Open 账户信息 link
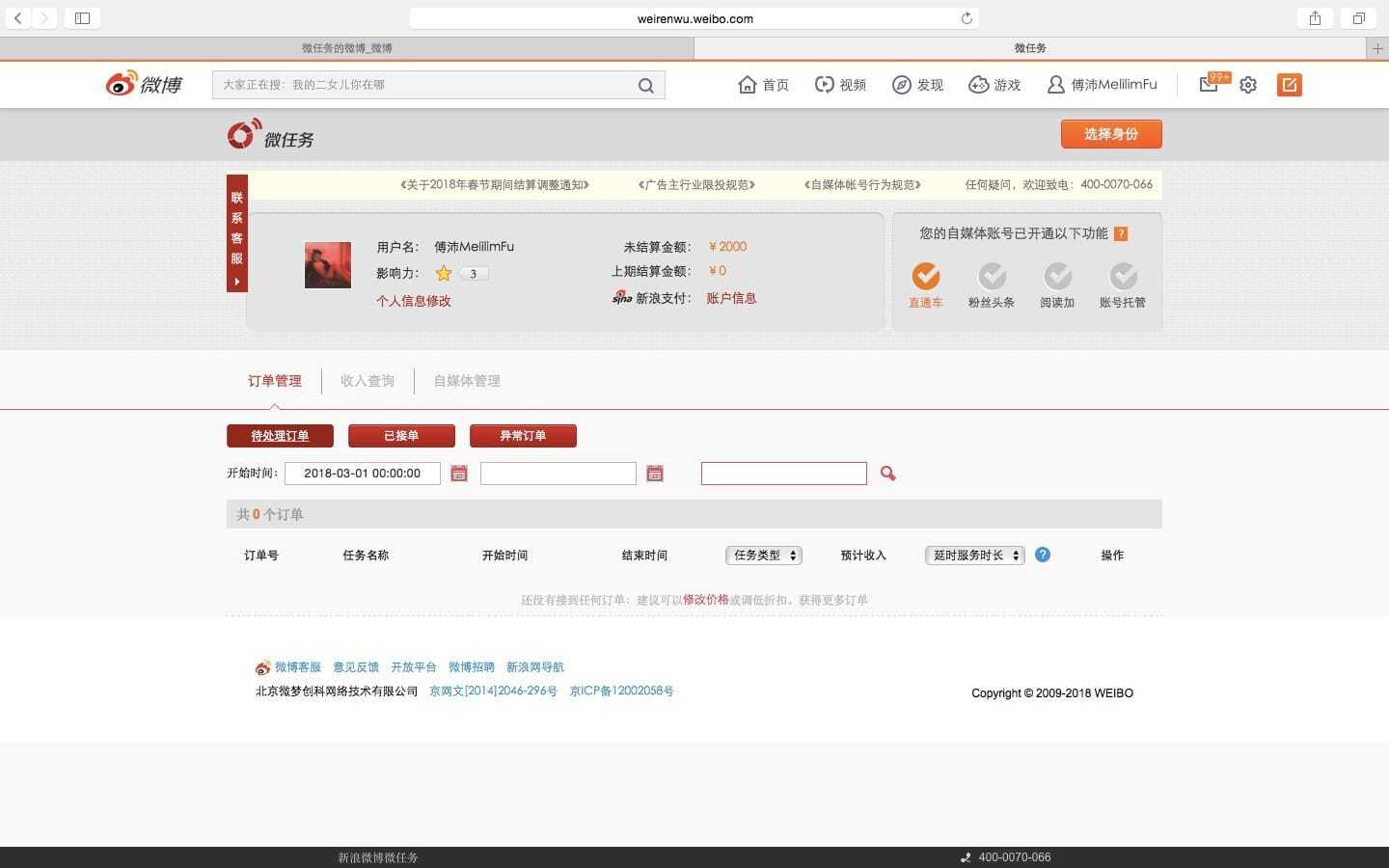1389x868 pixels. click(x=731, y=298)
